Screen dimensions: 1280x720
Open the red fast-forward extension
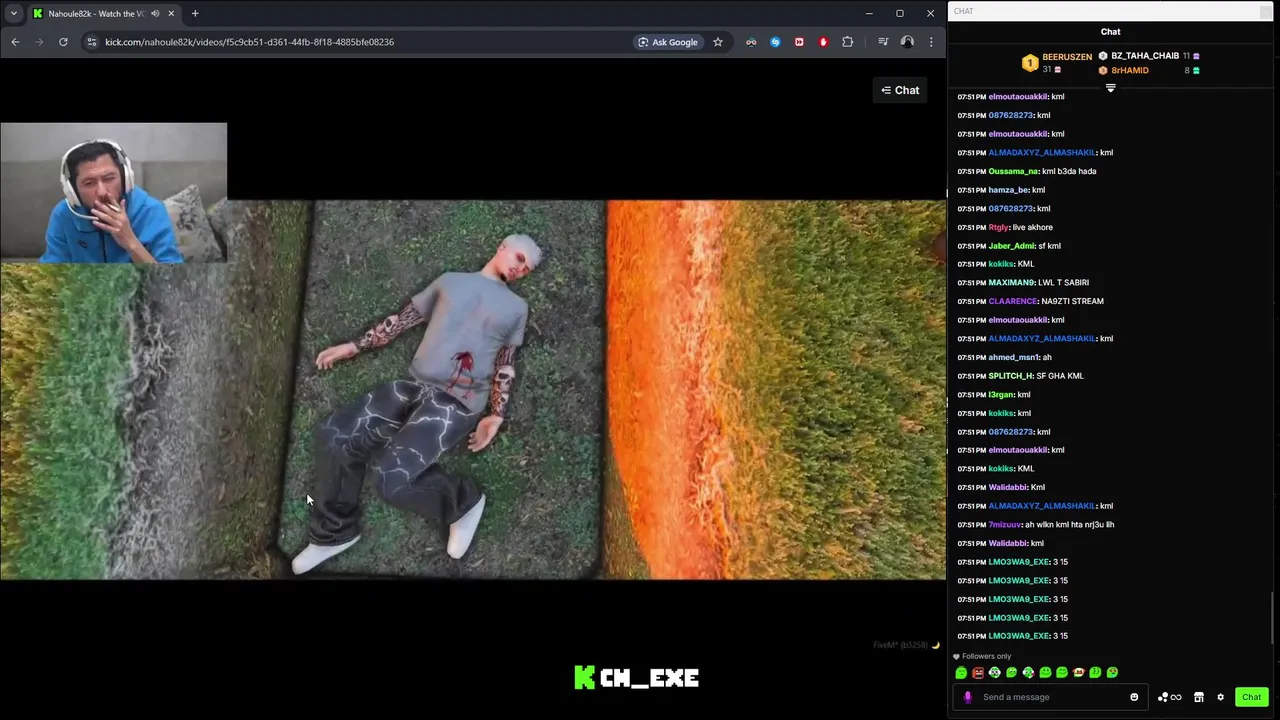pos(799,42)
